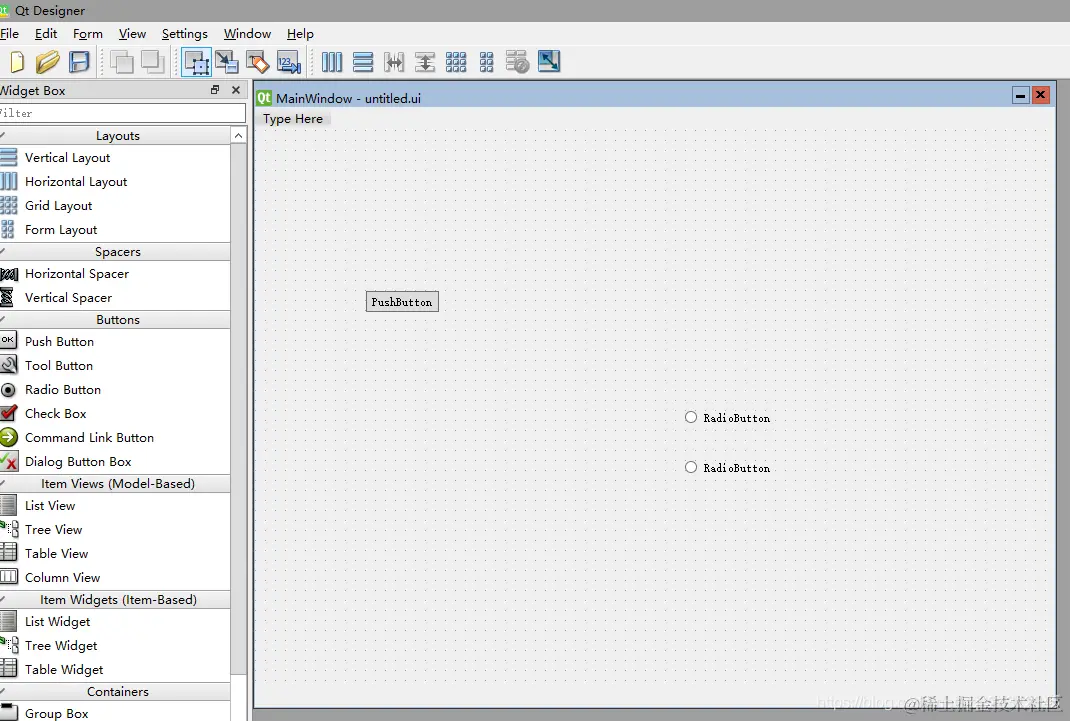Choose Tool Button in the Widget Box
The width and height of the screenshot is (1070, 721).
click(115, 366)
